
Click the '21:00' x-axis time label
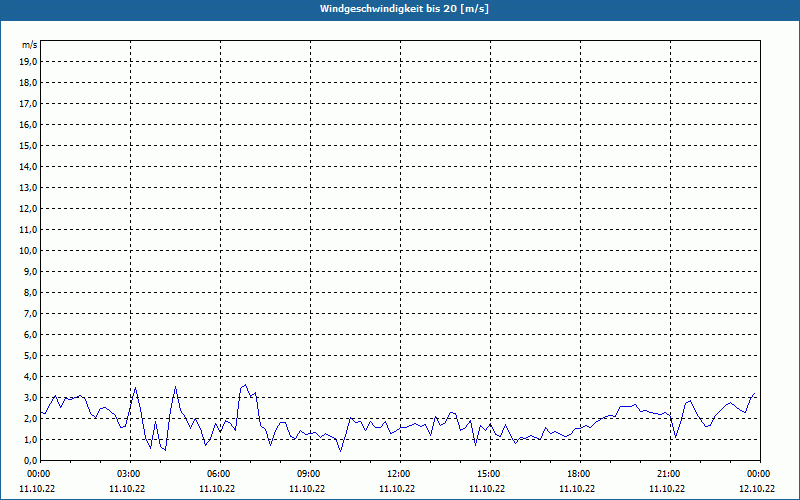coord(670,474)
